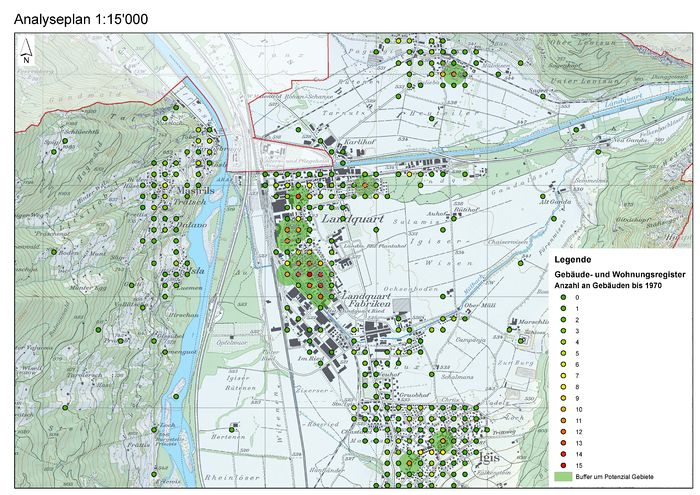Screen dimensions: 700x495
Task: Select the legend dot for value 3
Action: click(x=565, y=330)
